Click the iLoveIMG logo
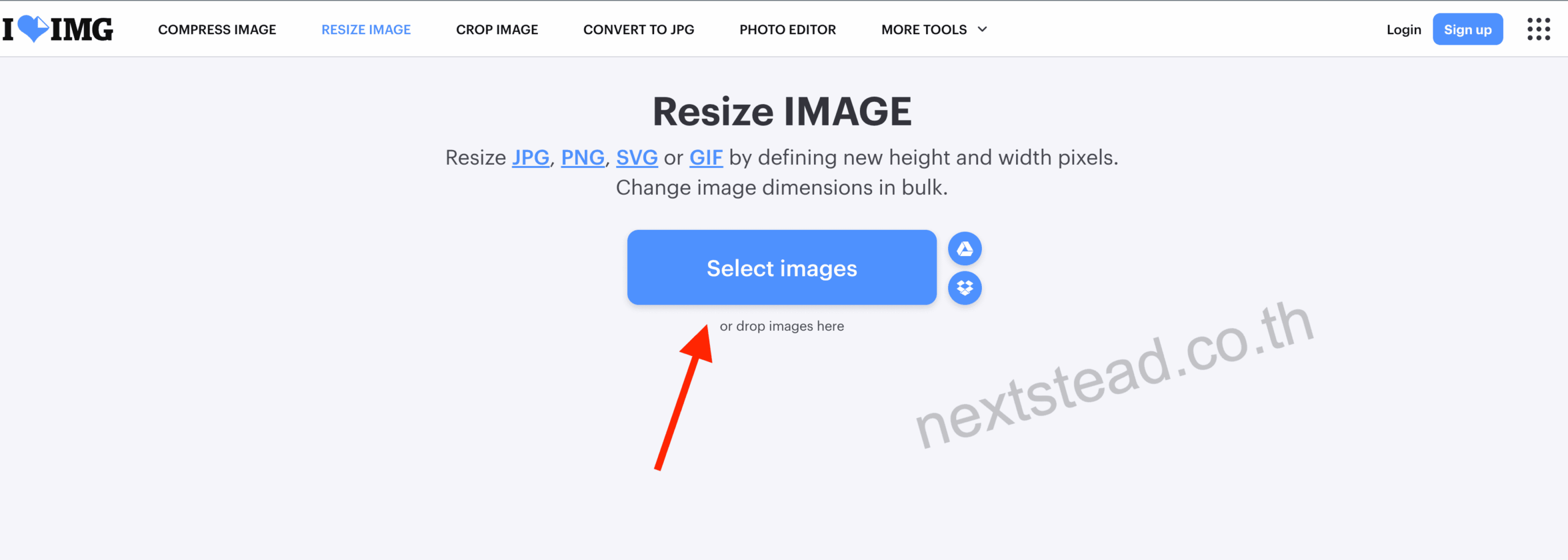 pos(58,29)
